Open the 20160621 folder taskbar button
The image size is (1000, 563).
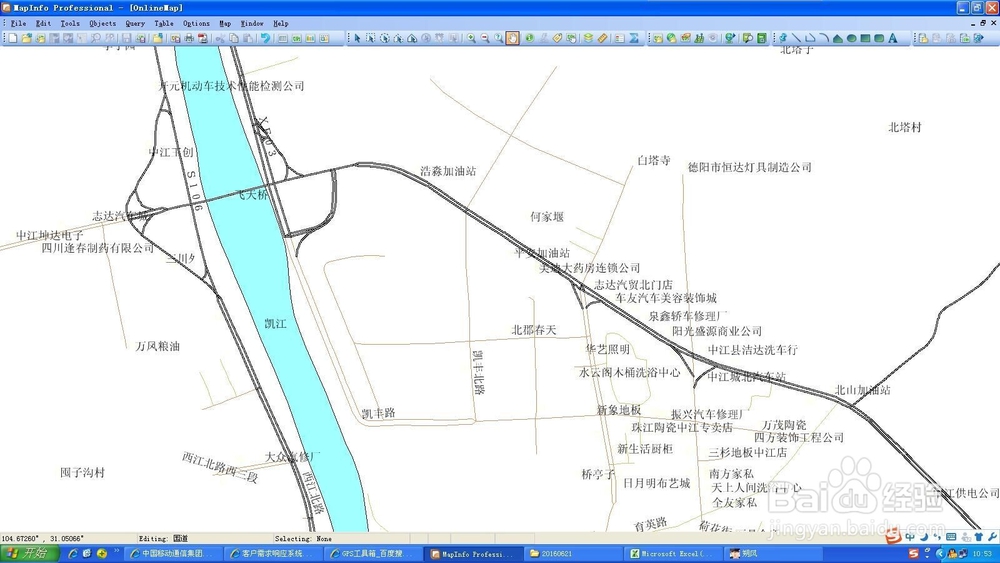(x=573, y=553)
